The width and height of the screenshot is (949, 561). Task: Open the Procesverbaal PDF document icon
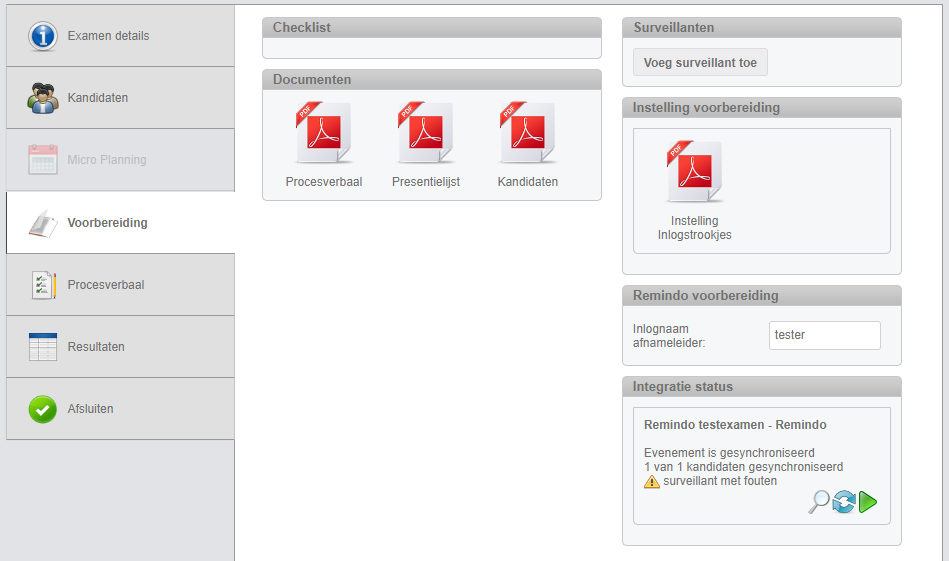tap(324, 133)
